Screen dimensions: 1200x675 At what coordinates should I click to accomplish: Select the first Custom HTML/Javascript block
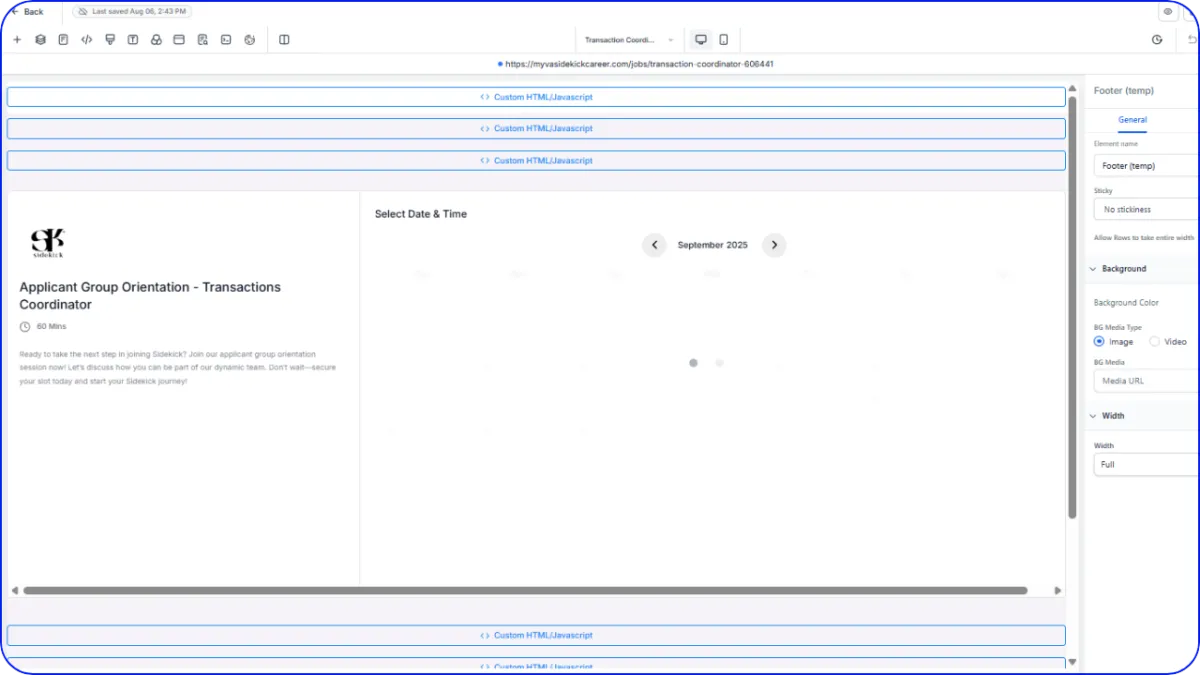point(536,97)
